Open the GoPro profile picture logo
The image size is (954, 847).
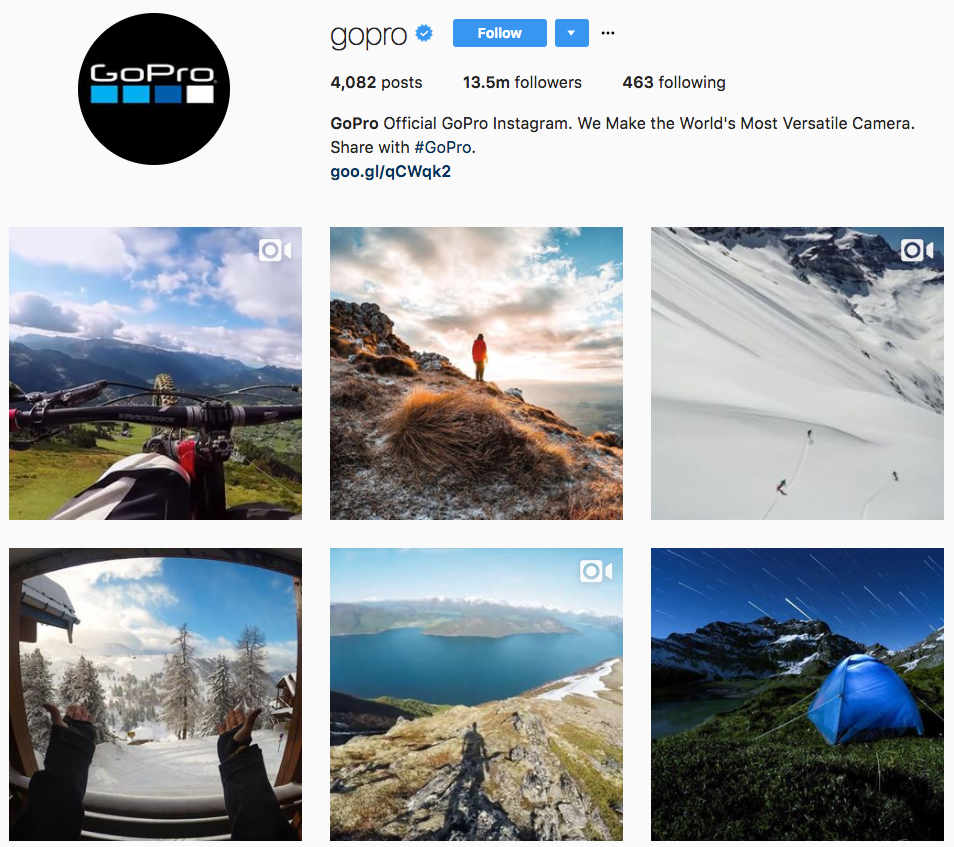pyautogui.click(x=154, y=89)
